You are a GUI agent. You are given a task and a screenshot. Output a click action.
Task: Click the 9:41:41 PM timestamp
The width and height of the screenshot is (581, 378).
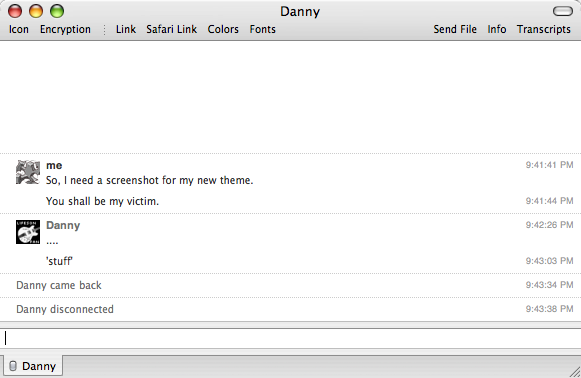[550, 165]
